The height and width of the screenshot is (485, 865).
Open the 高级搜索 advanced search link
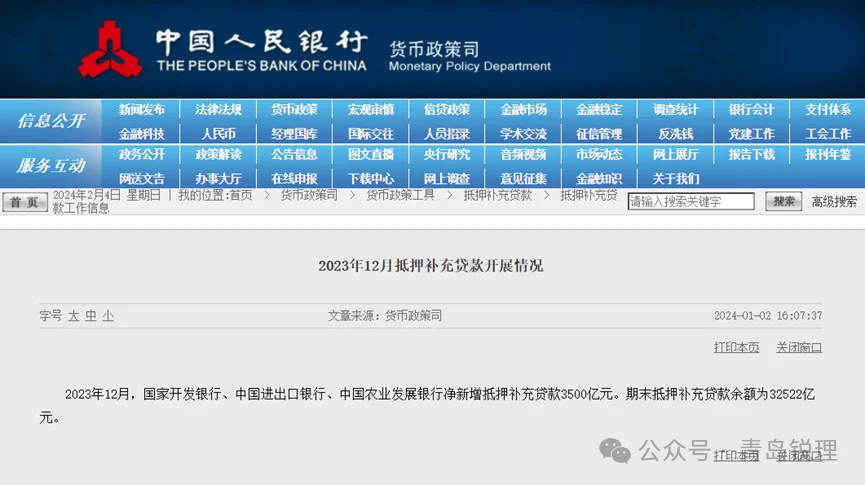click(834, 202)
